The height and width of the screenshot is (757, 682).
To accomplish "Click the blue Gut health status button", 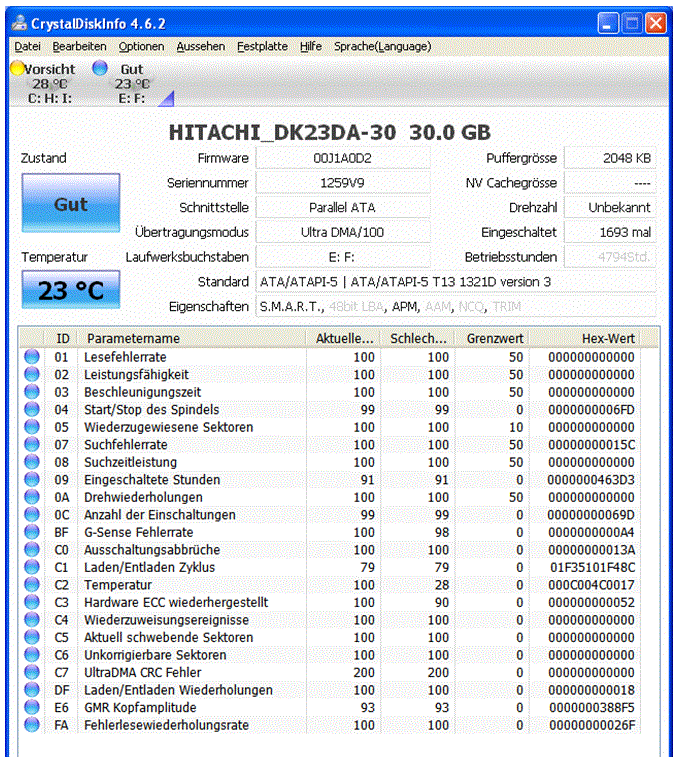I will [x=70, y=203].
